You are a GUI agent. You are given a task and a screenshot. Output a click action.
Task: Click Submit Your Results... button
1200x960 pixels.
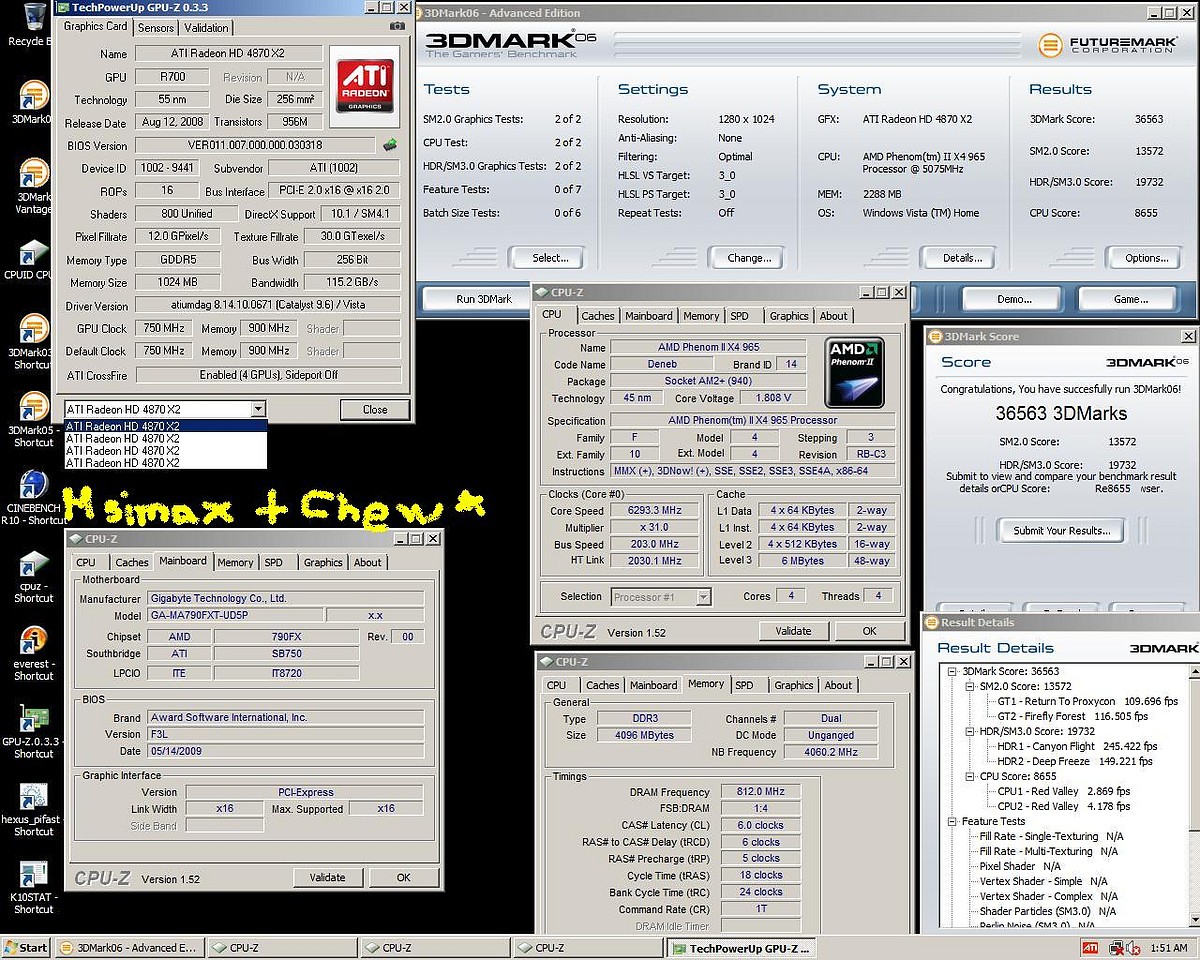click(1060, 531)
